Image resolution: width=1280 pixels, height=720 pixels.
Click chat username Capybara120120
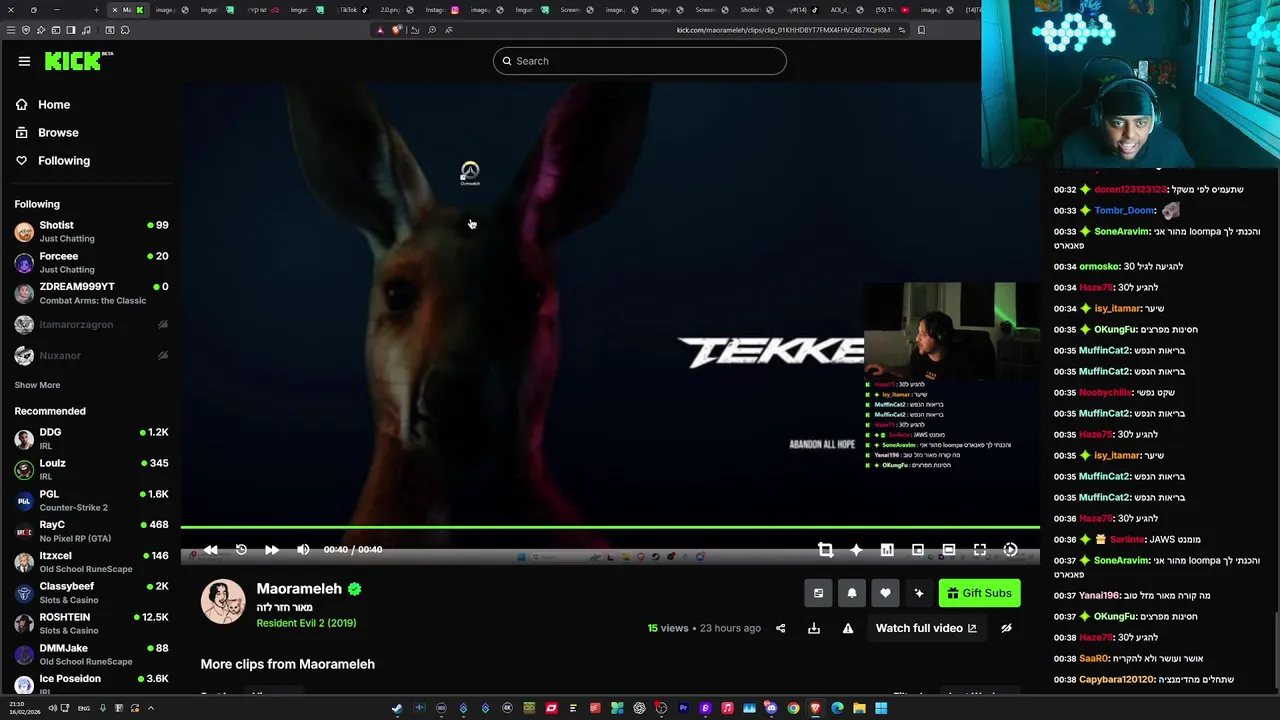point(1117,680)
